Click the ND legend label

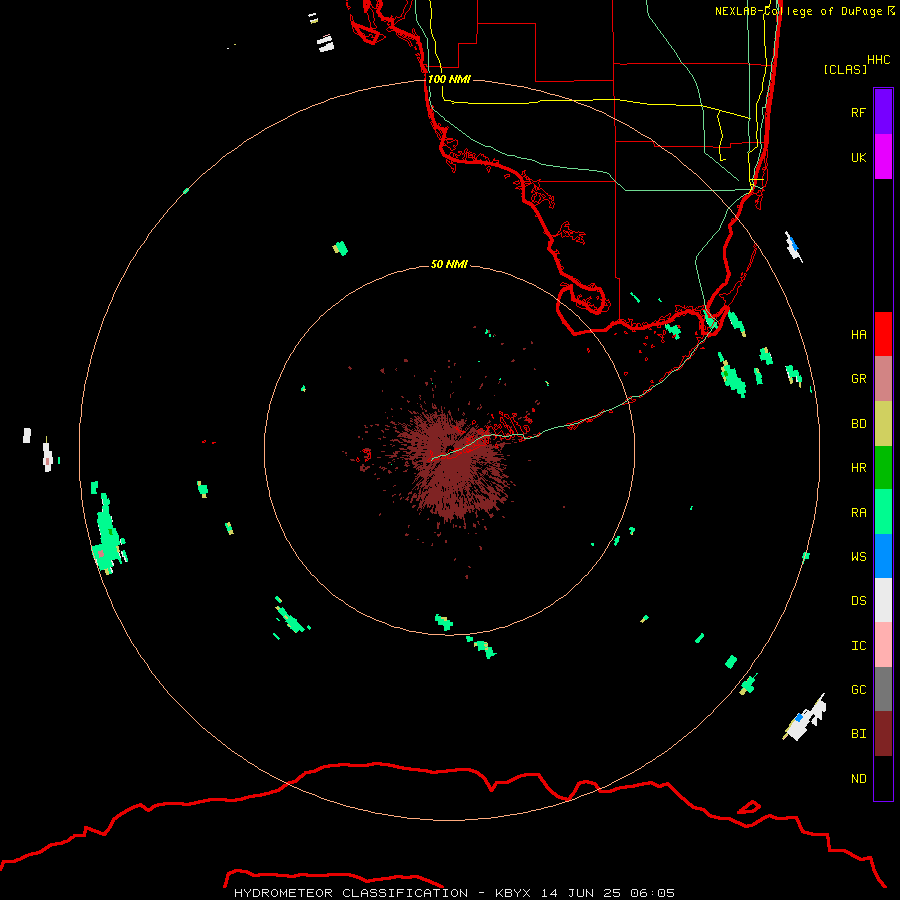coord(858,779)
